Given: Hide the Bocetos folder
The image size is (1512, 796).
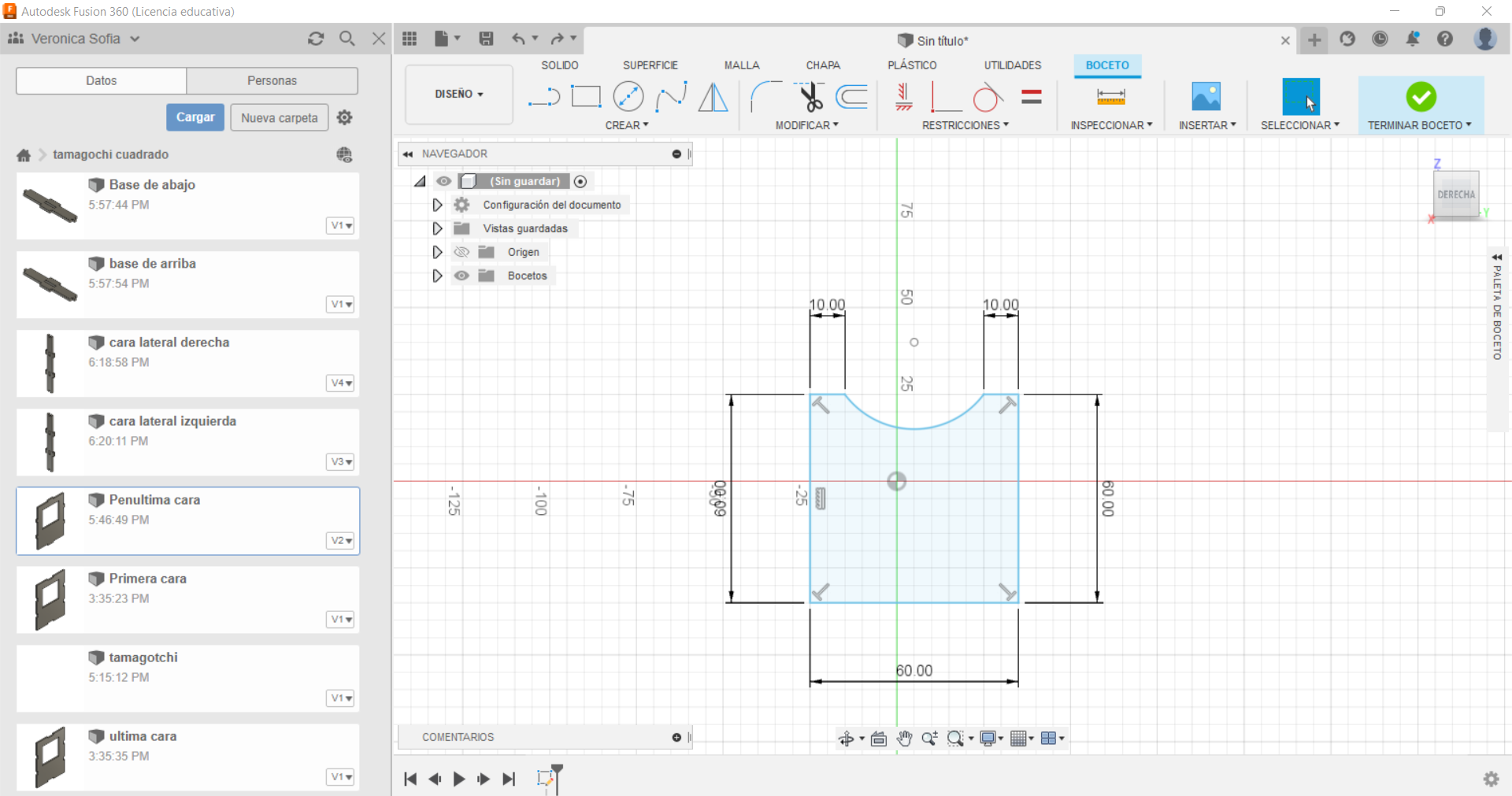Looking at the screenshot, I should [x=461, y=276].
